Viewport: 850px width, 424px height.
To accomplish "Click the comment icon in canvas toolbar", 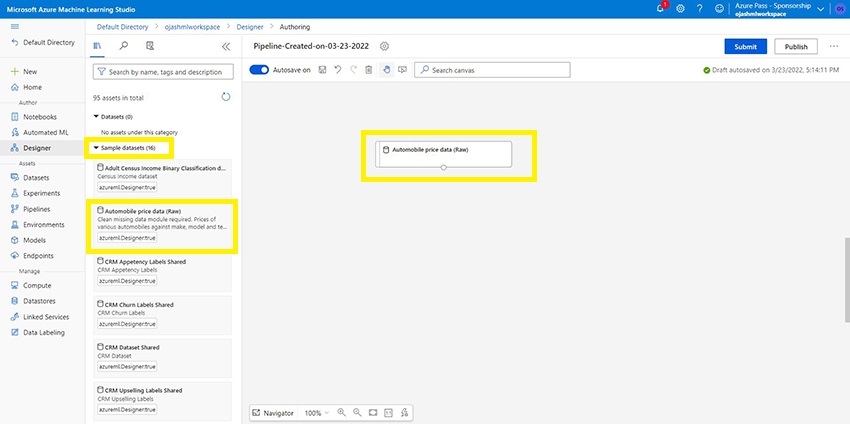I will 402,70.
